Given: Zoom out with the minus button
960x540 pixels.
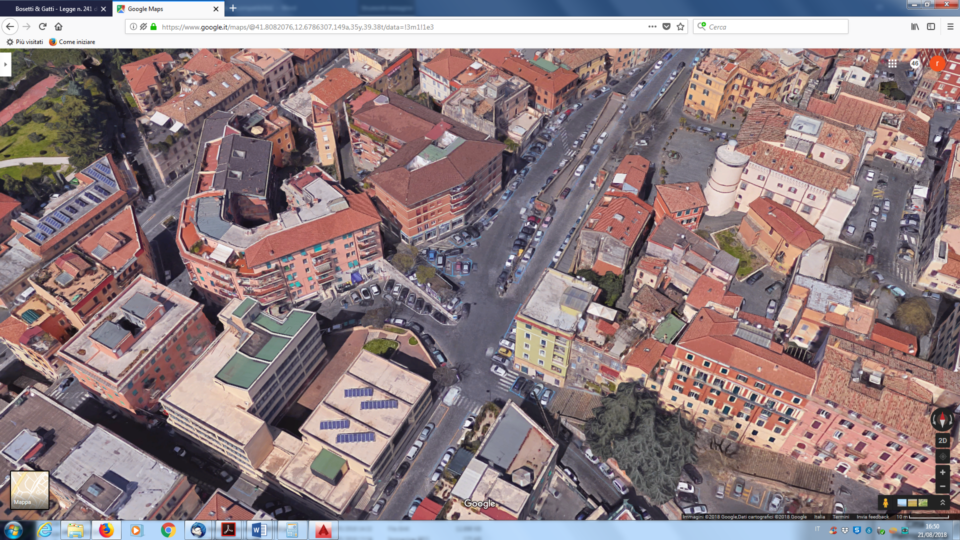Looking at the screenshot, I should coord(942,485).
